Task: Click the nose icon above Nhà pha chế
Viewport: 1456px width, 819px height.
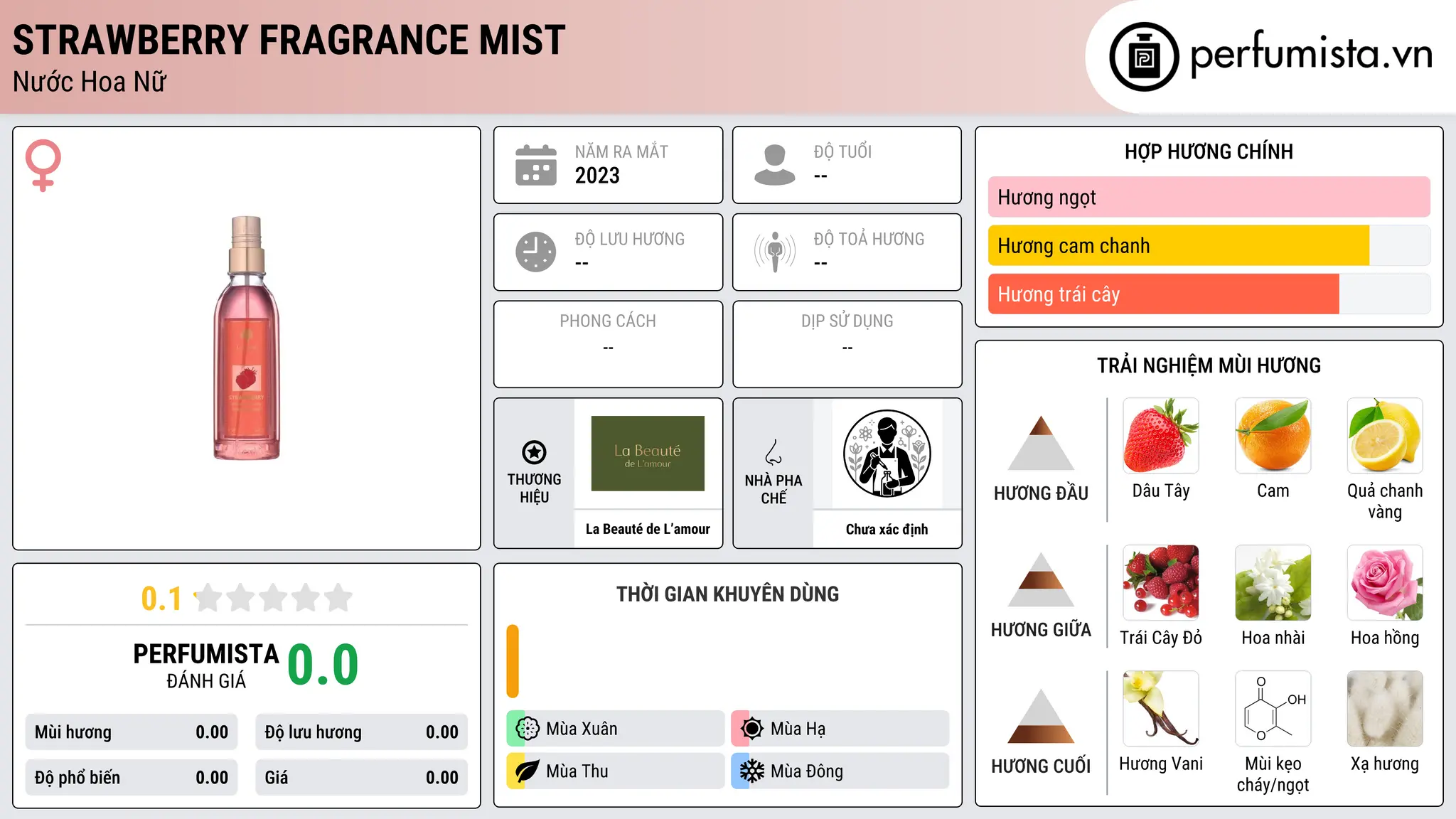Action: (773, 452)
